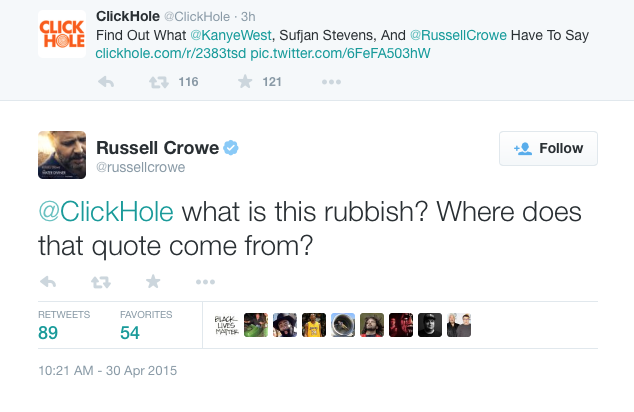Open more options on ClickHole tweet
The height and width of the screenshot is (412, 634).
click(331, 82)
